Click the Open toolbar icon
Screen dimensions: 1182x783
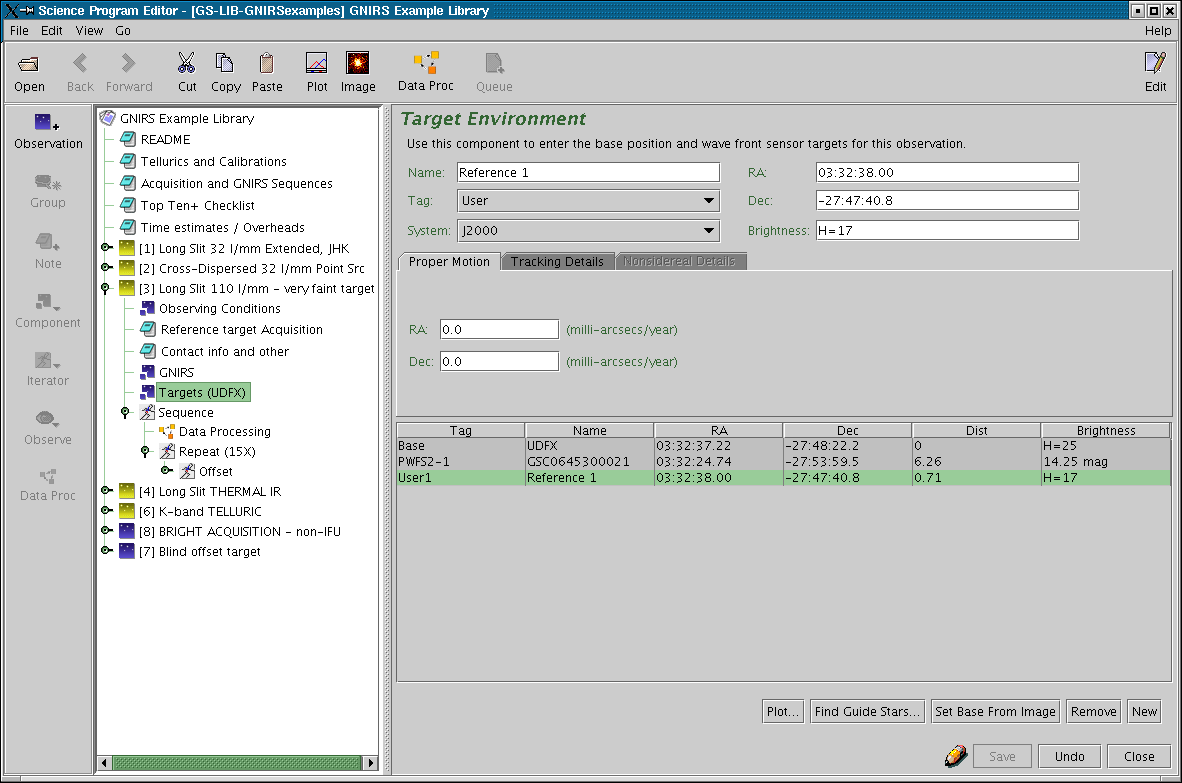pyautogui.click(x=29, y=64)
